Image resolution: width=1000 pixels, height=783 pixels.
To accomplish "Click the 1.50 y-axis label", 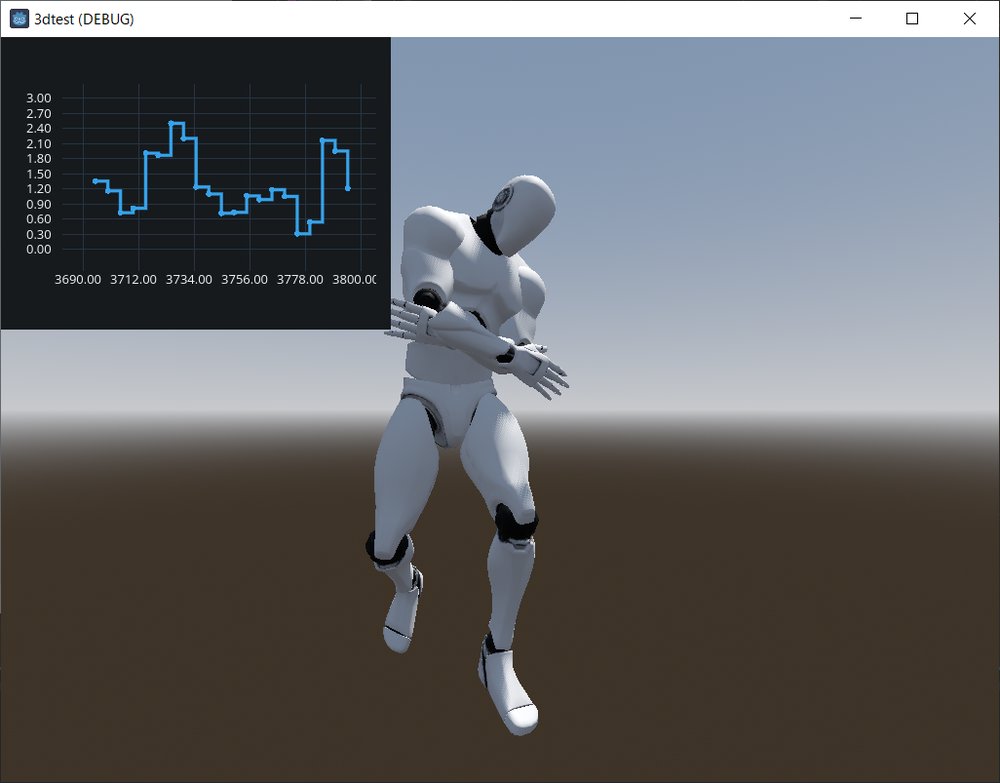I will click(38, 174).
